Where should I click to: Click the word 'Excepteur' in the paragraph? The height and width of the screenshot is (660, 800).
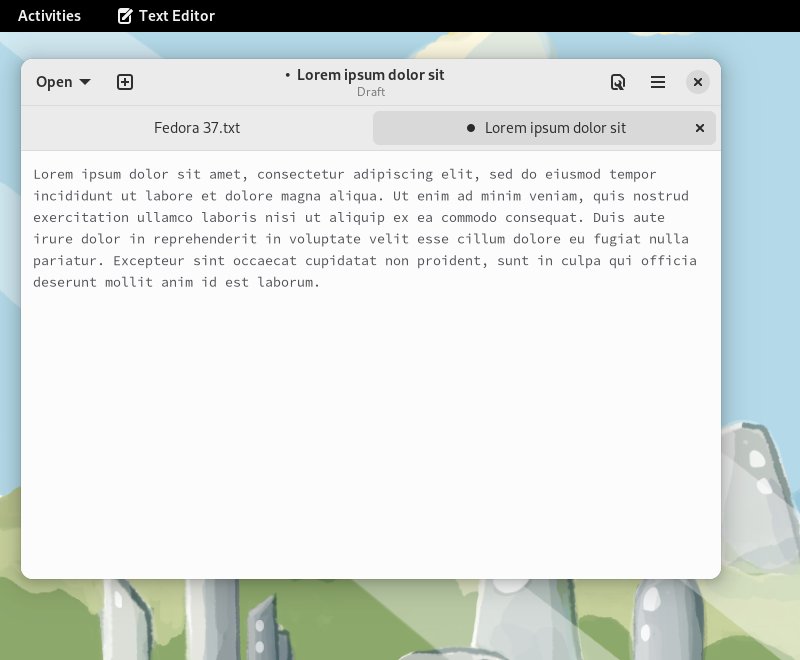148,261
